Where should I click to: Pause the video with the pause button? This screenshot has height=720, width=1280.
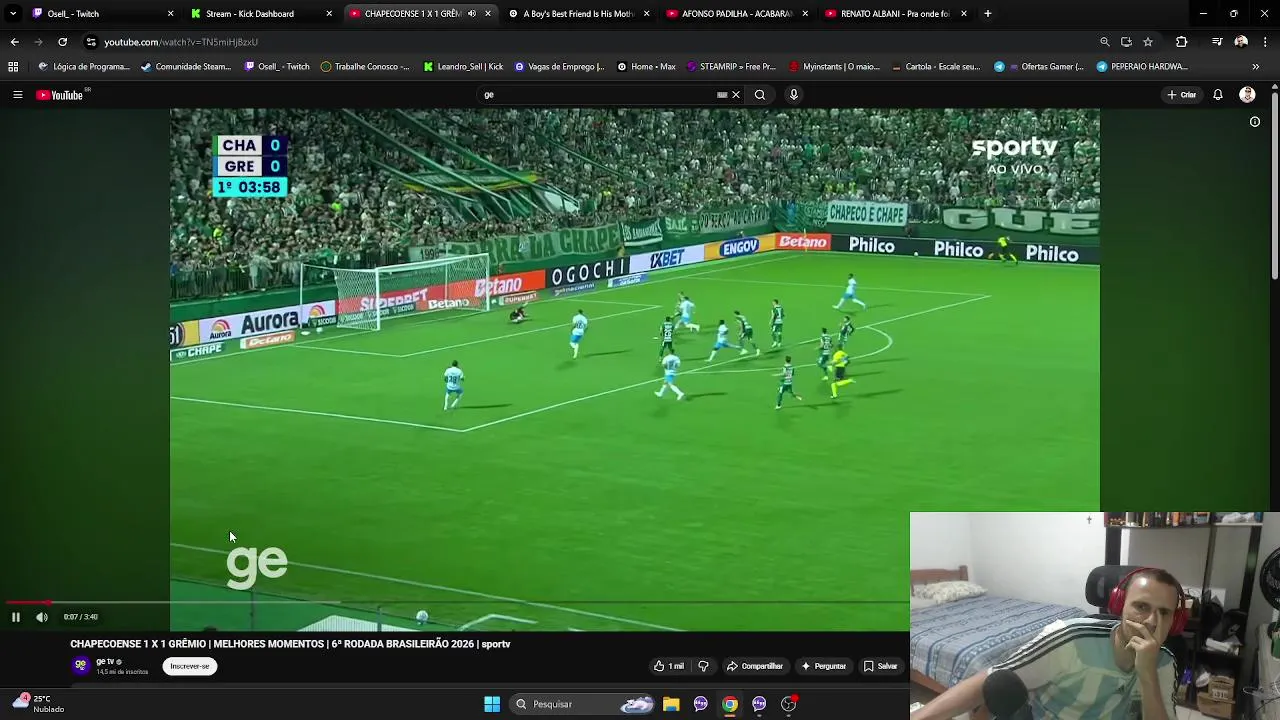coord(15,617)
